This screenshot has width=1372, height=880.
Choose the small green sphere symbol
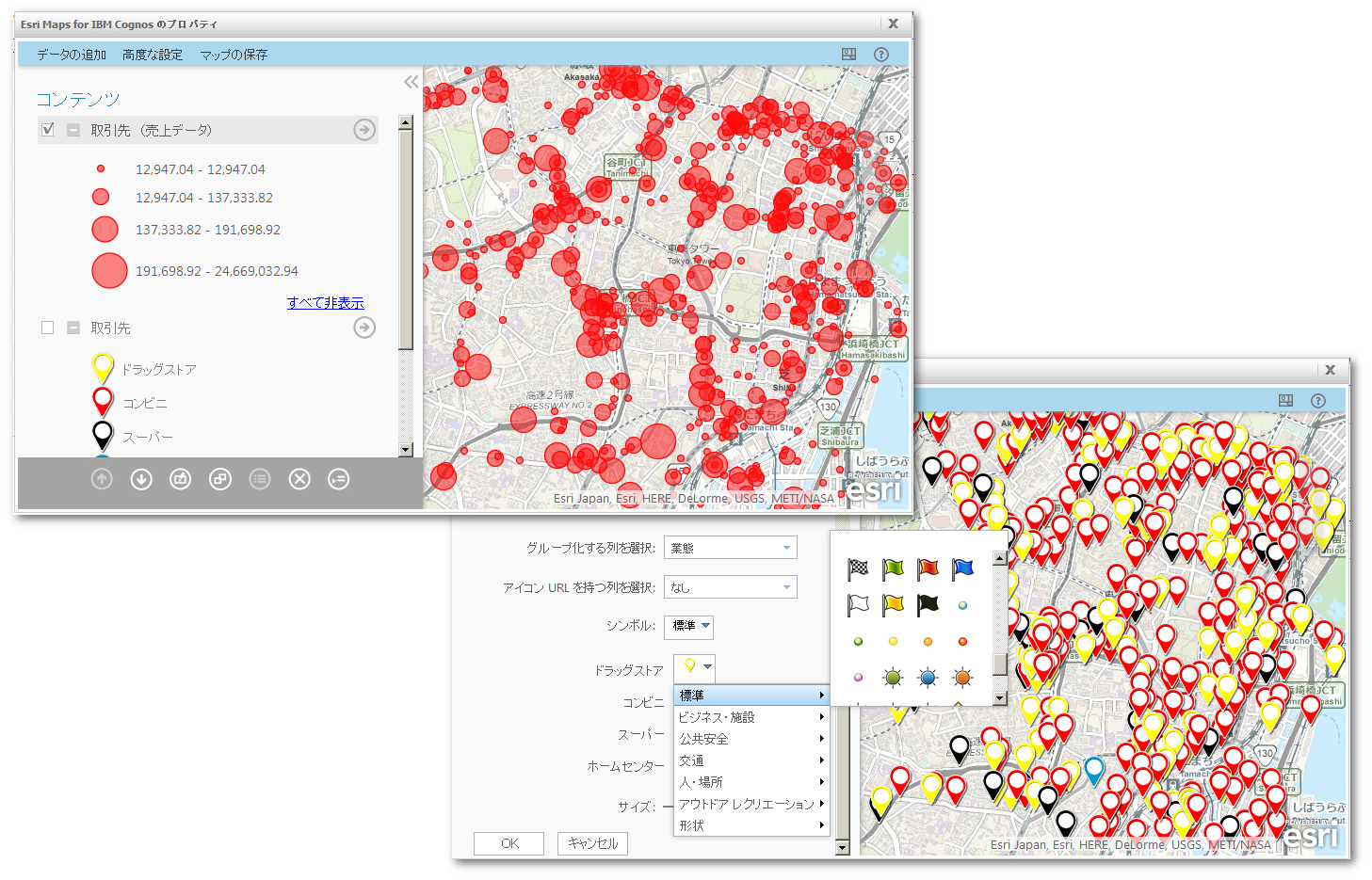point(858,642)
